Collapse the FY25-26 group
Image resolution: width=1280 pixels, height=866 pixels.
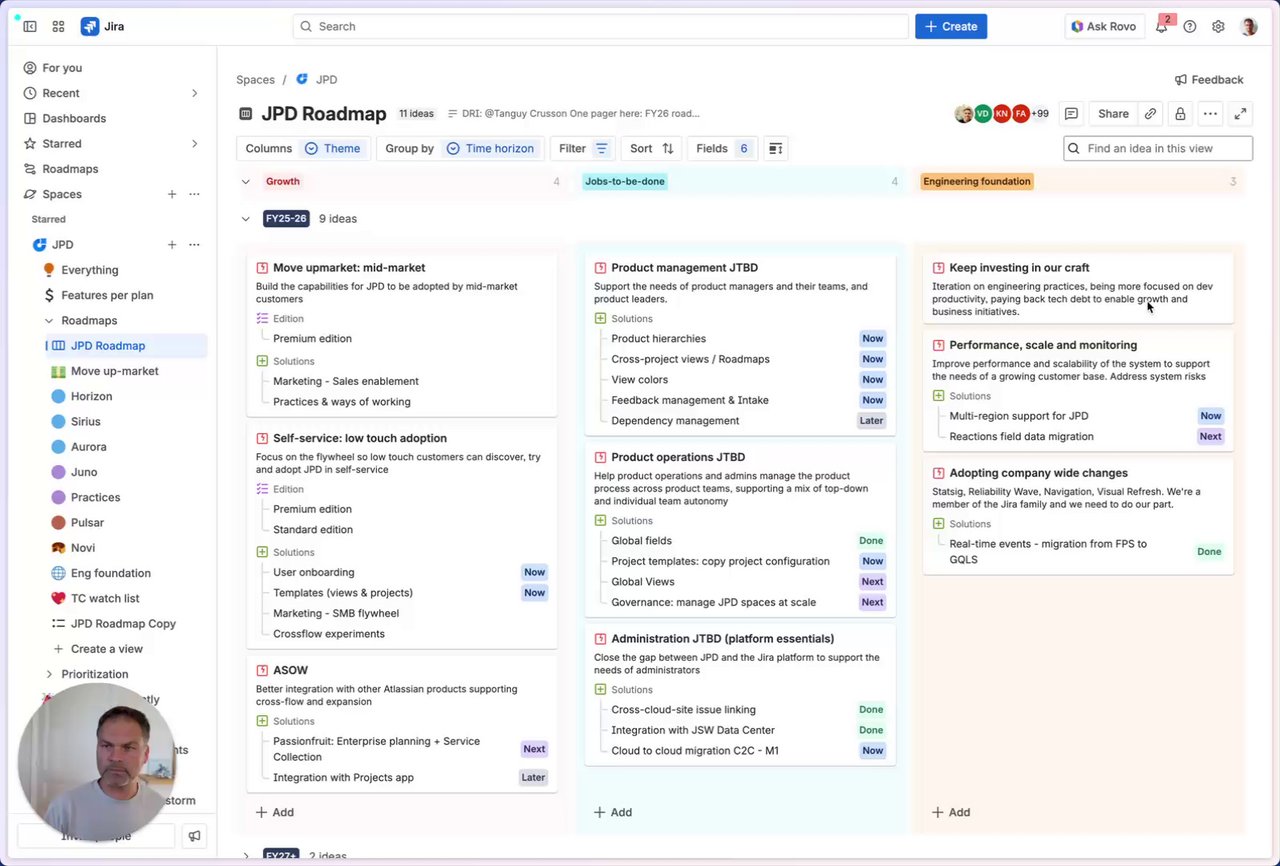click(x=246, y=219)
